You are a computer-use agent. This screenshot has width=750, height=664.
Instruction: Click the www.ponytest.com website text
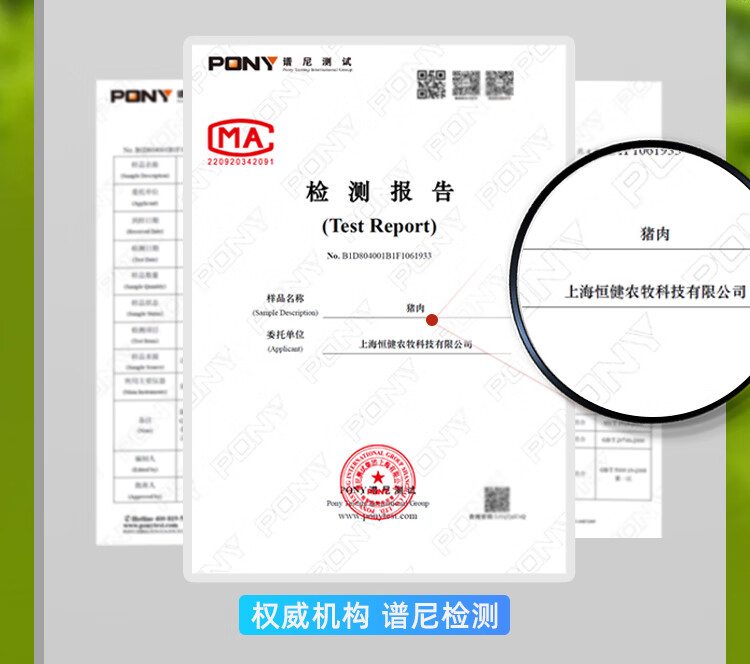pyautogui.click(x=378, y=516)
